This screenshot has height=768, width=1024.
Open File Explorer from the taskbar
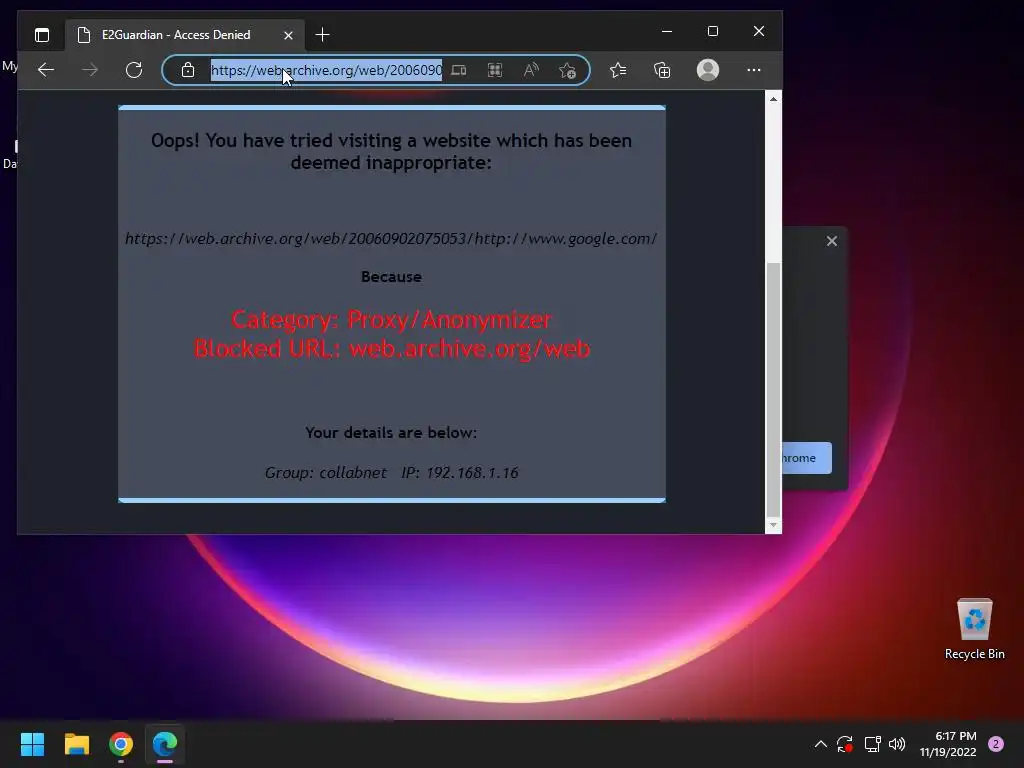click(x=76, y=744)
